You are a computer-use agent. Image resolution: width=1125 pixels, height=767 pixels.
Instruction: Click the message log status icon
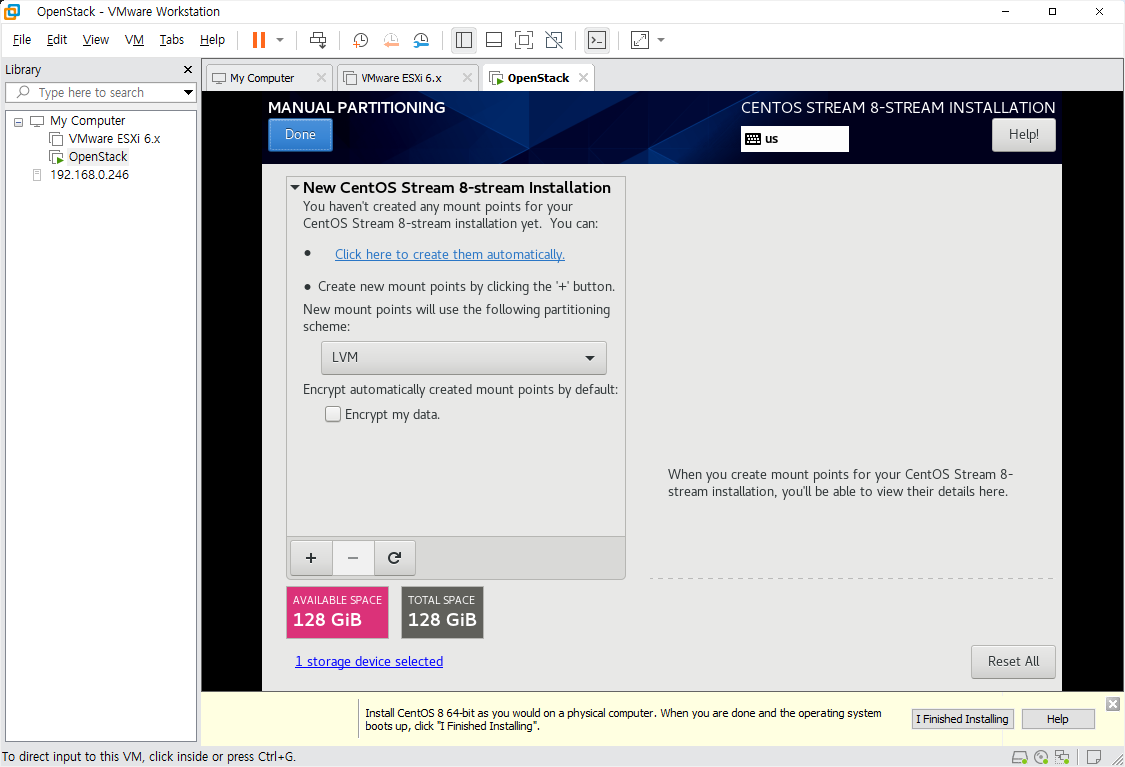point(1094,757)
